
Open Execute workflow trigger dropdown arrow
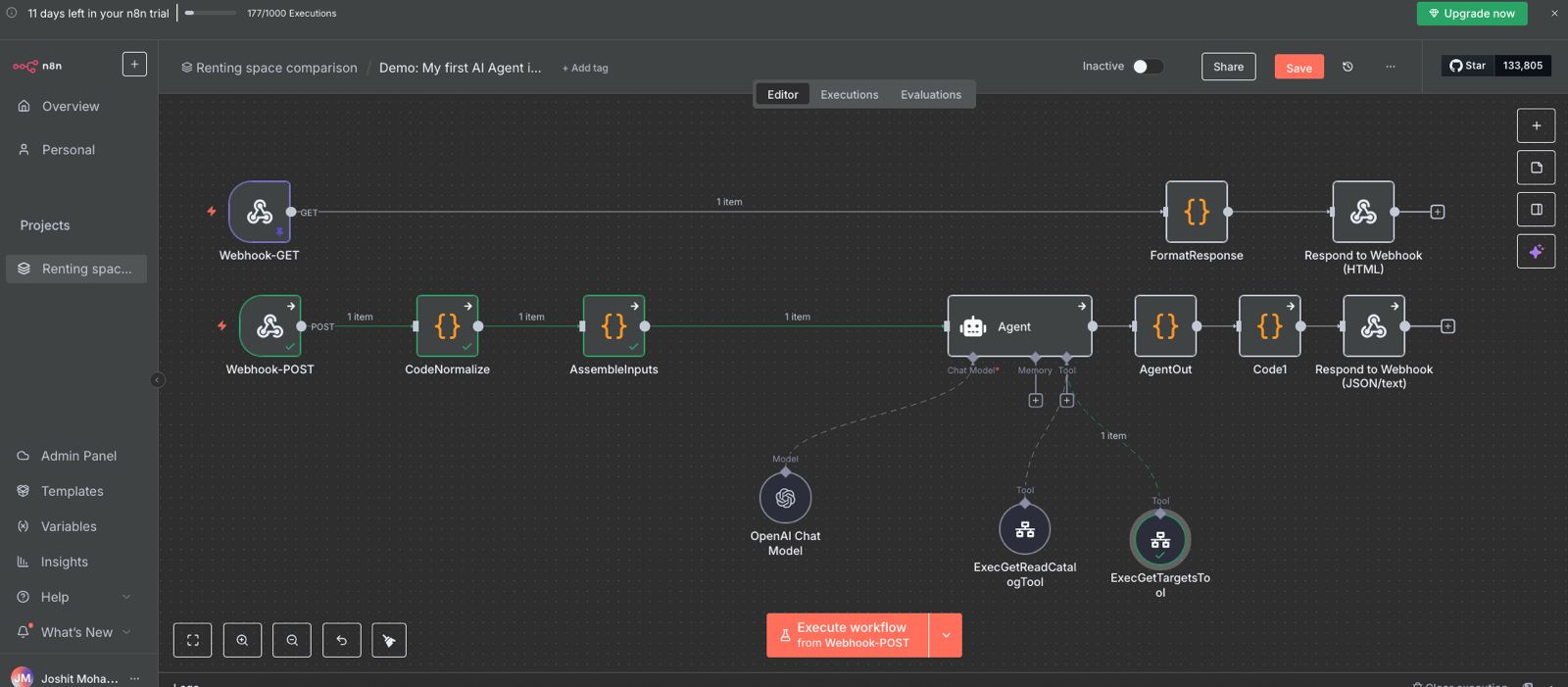946,635
